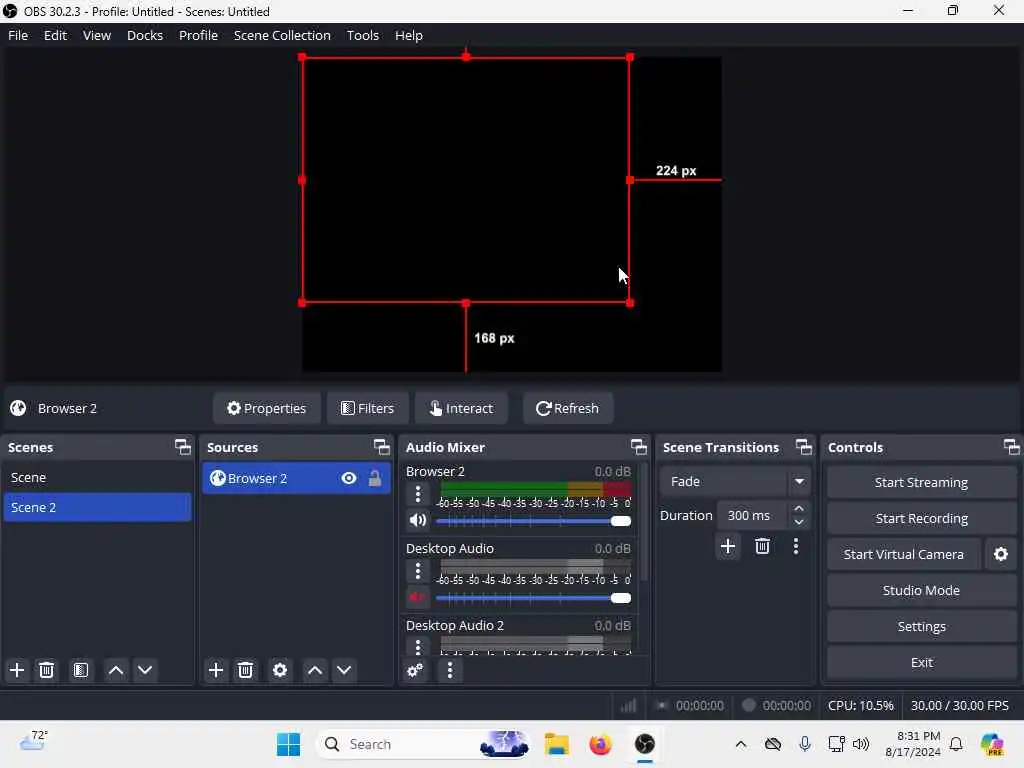
Task: Adjust Desktop Audio volume slider
Action: coord(533,598)
